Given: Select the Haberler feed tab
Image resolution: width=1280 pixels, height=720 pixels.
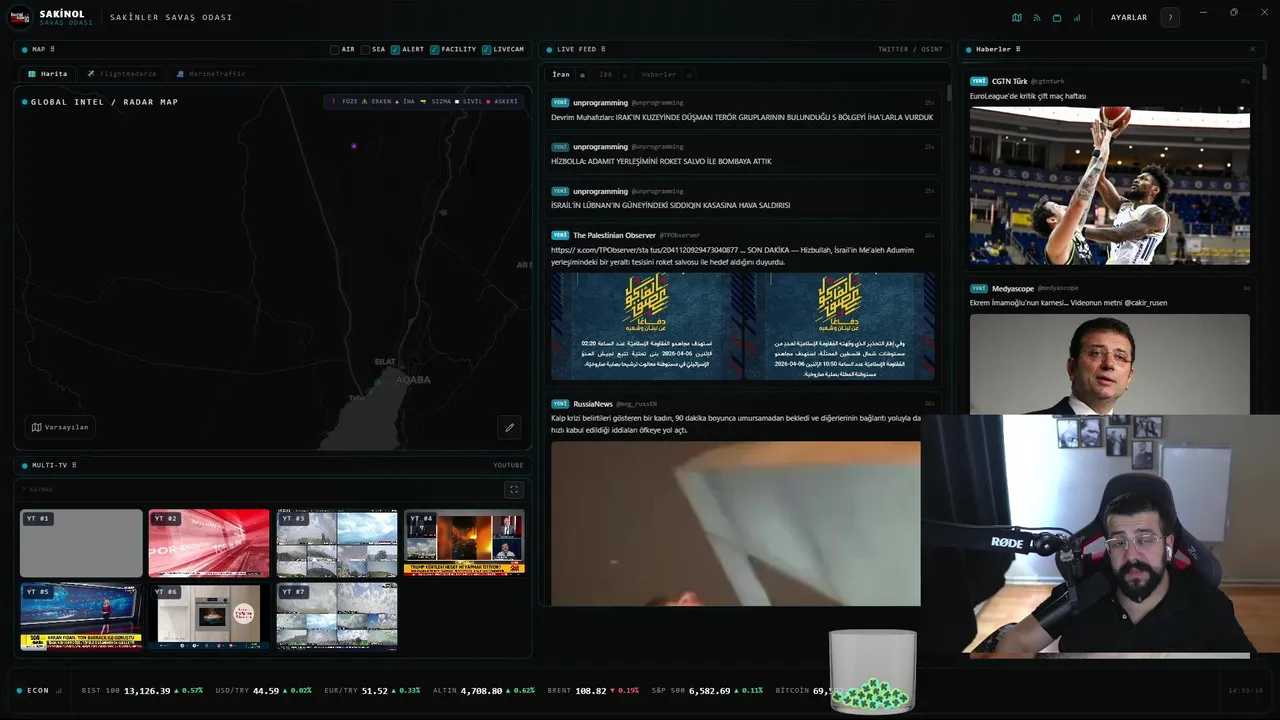Looking at the screenshot, I should (659, 75).
